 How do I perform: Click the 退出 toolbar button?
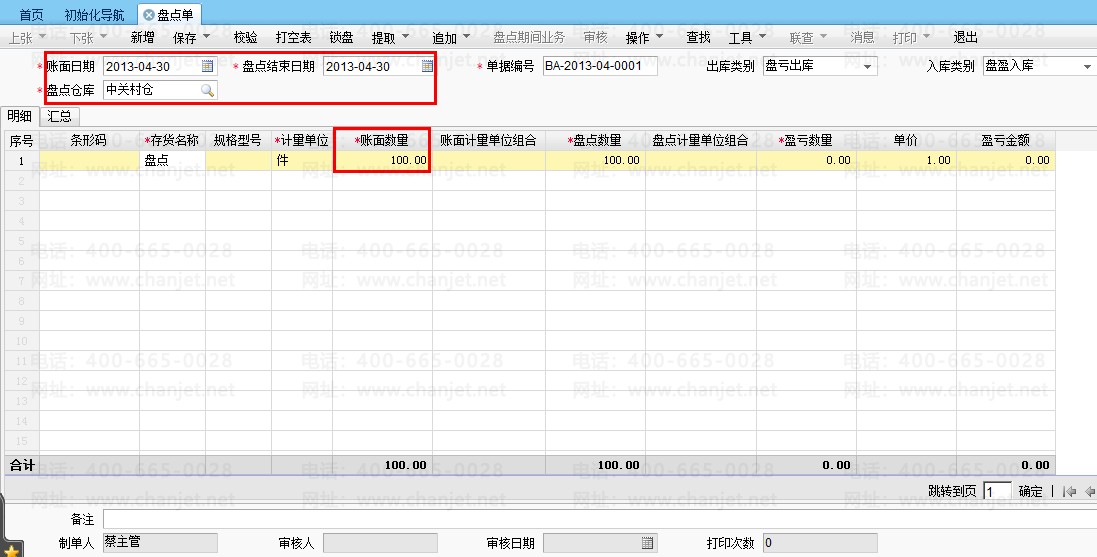pyautogui.click(x=965, y=37)
